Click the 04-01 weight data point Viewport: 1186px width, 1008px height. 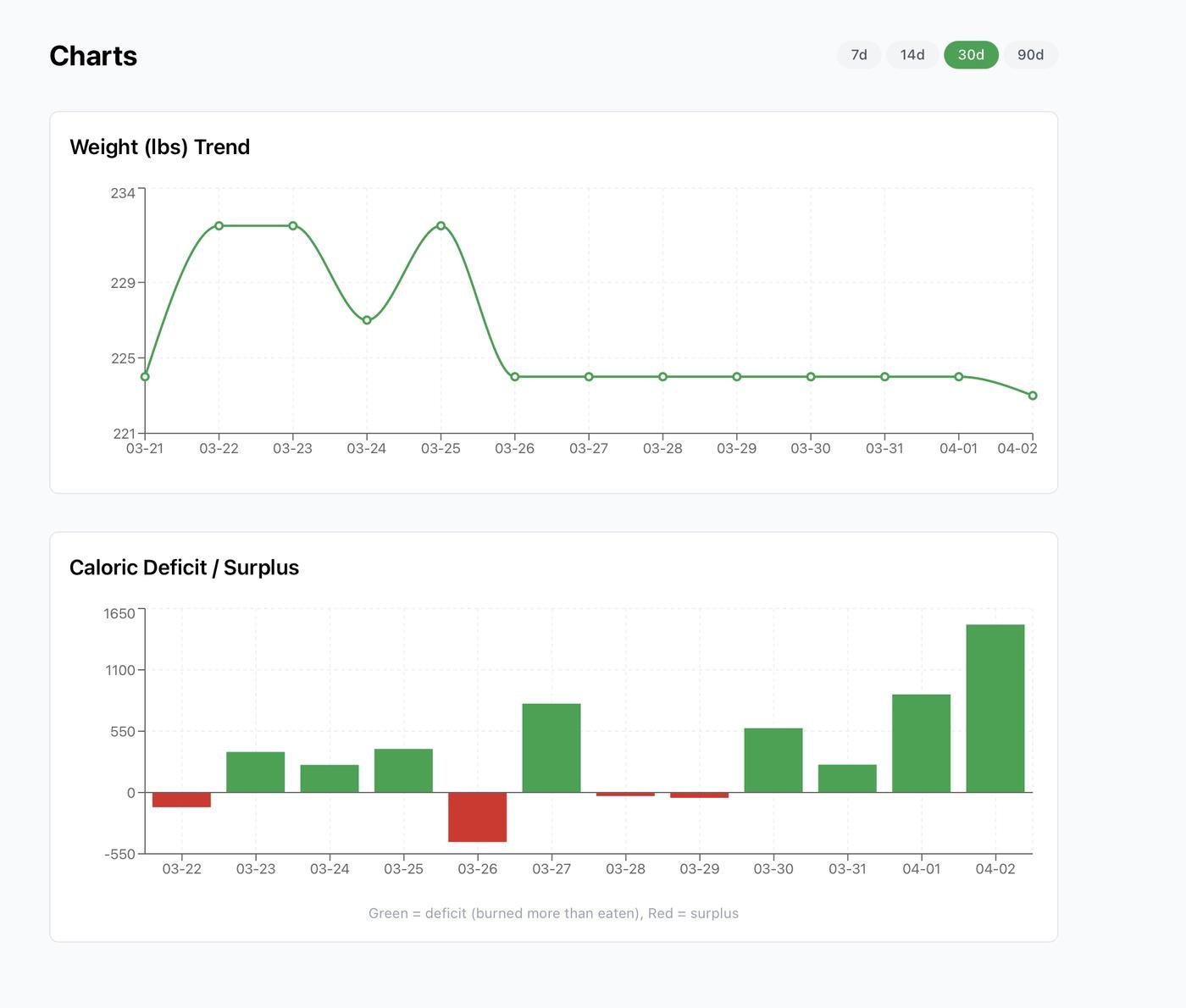[959, 377]
